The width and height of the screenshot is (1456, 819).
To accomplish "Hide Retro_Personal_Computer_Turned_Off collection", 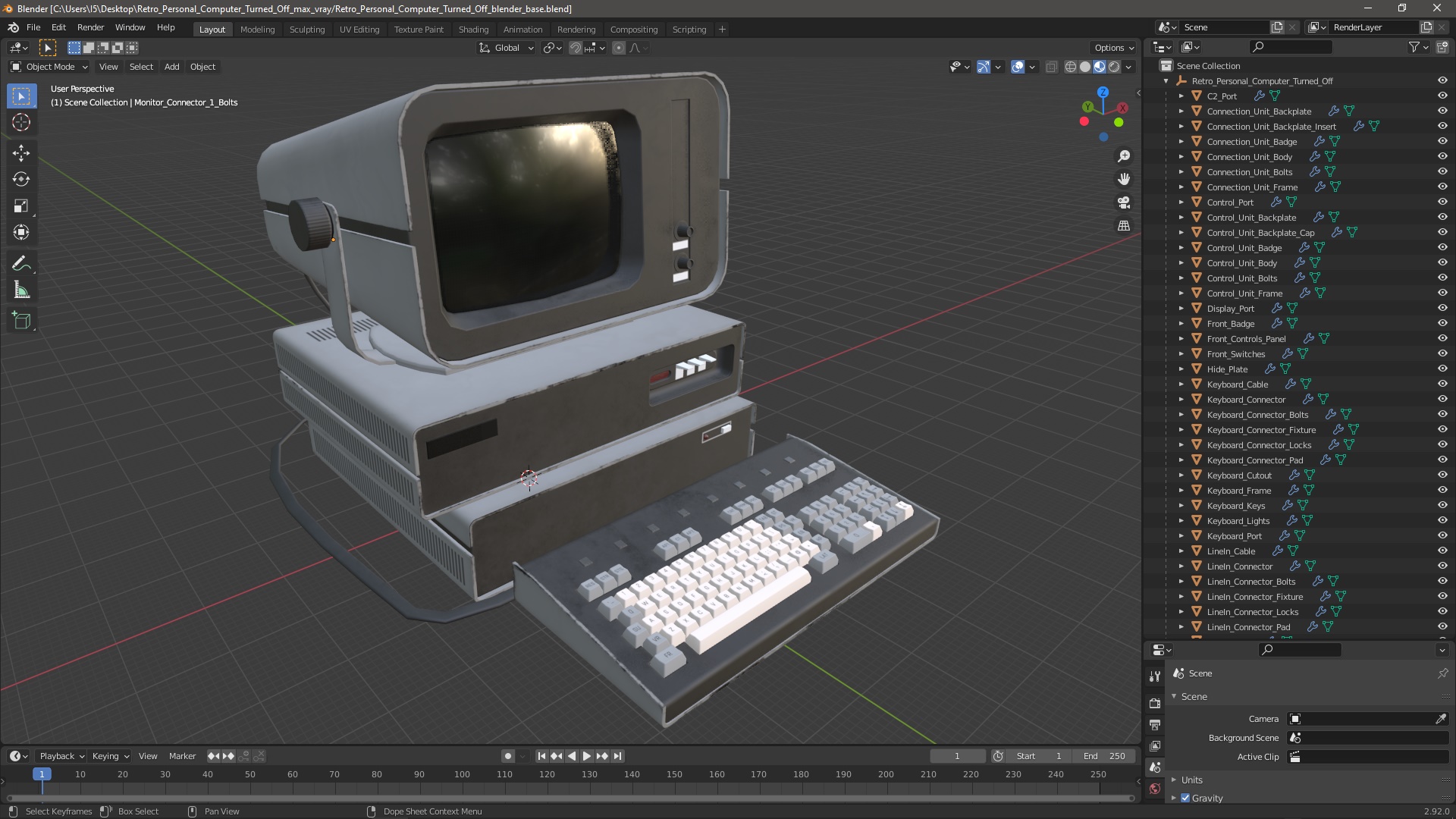I will pyautogui.click(x=1442, y=81).
